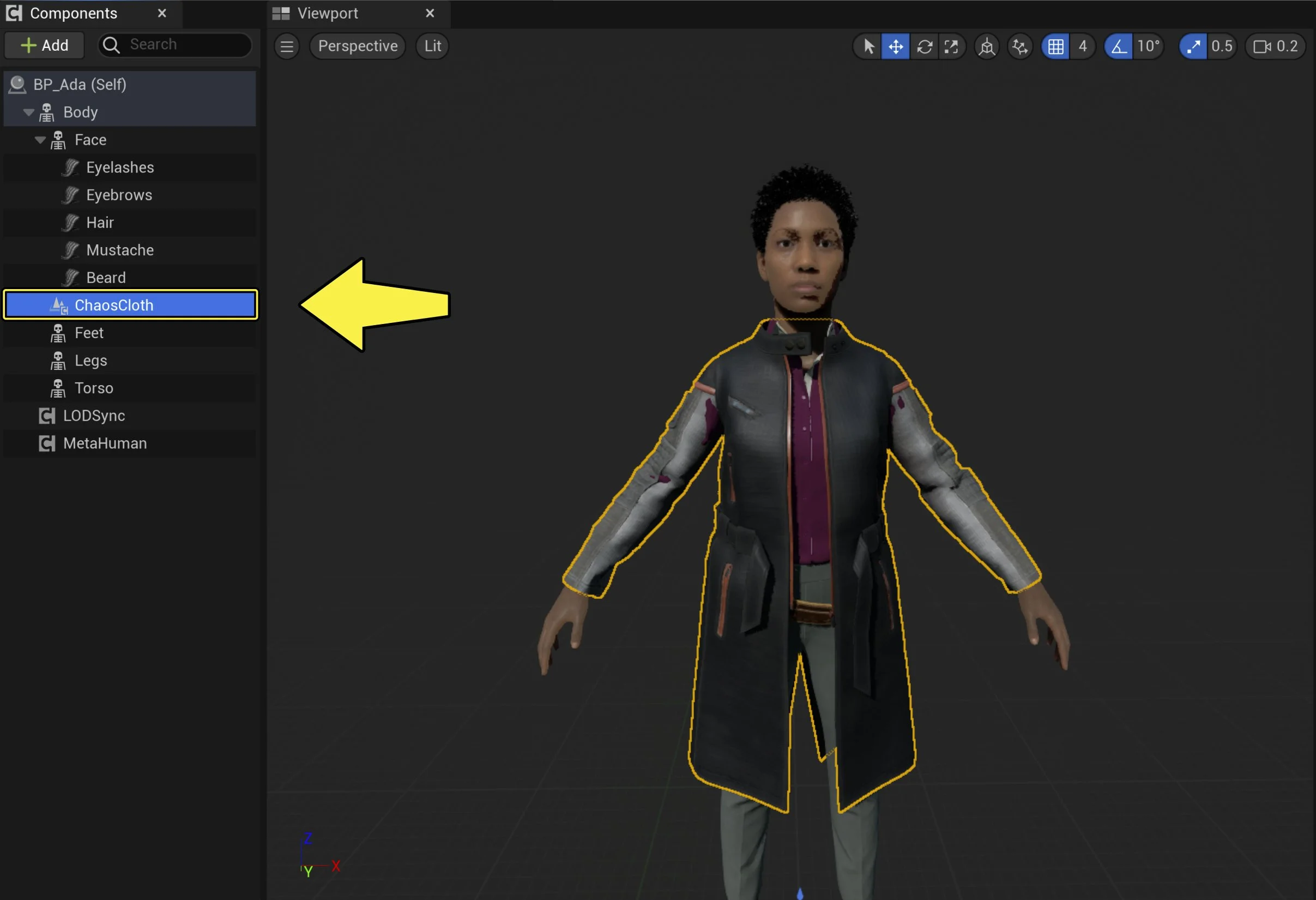The height and width of the screenshot is (900, 1316).
Task: Click the BP_Ada actor icon
Action: pos(17,85)
